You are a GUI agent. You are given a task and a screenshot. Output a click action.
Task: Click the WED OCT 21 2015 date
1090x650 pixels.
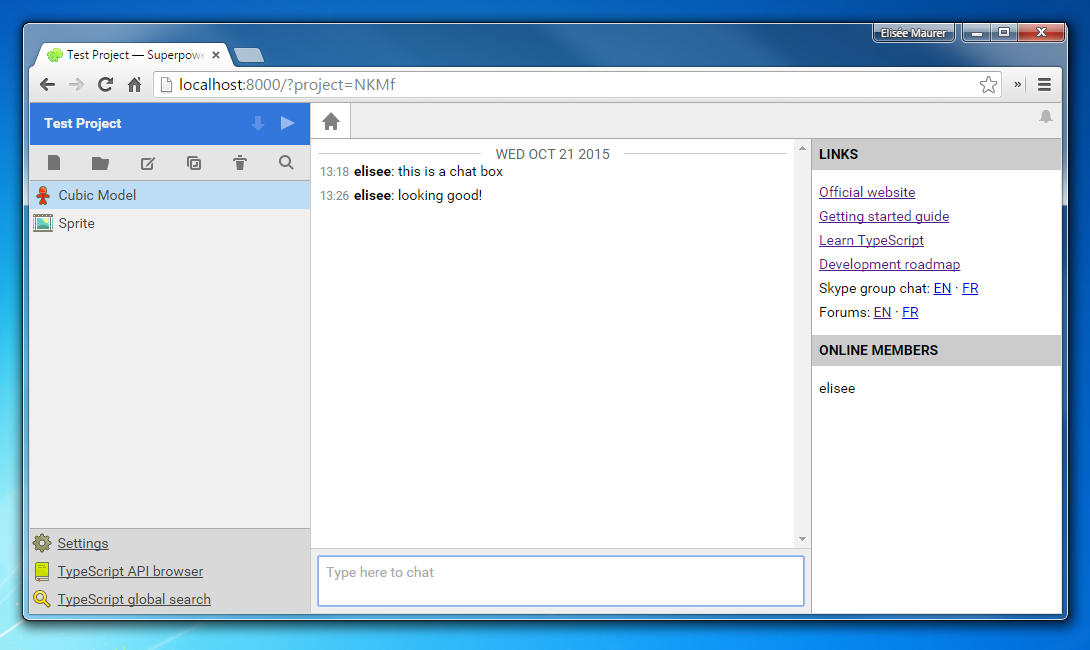point(553,154)
